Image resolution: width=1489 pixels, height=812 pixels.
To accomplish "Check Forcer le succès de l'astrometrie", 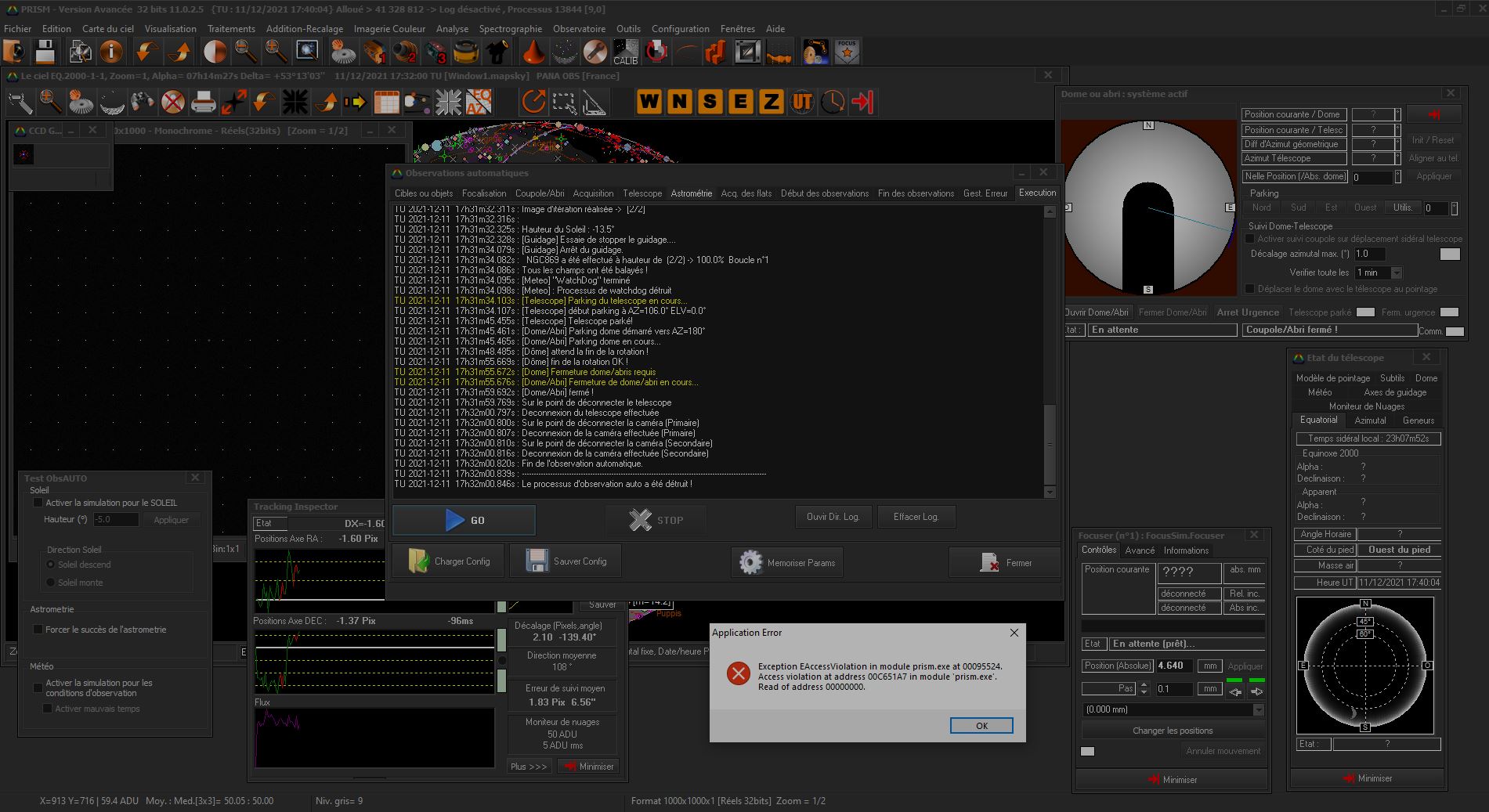I will click(x=38, y=629).
